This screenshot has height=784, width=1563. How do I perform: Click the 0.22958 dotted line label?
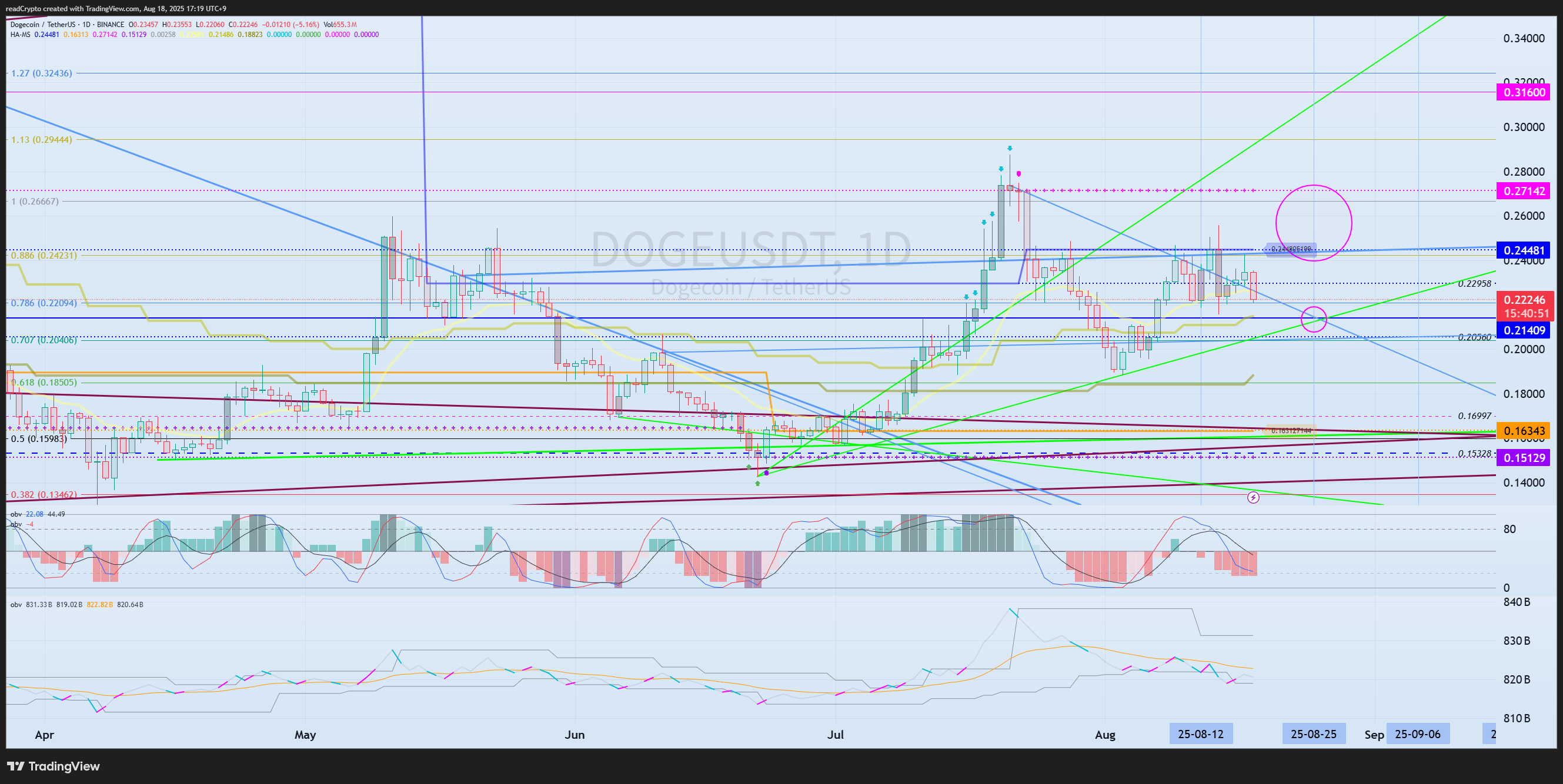[x=1474, y=283]
